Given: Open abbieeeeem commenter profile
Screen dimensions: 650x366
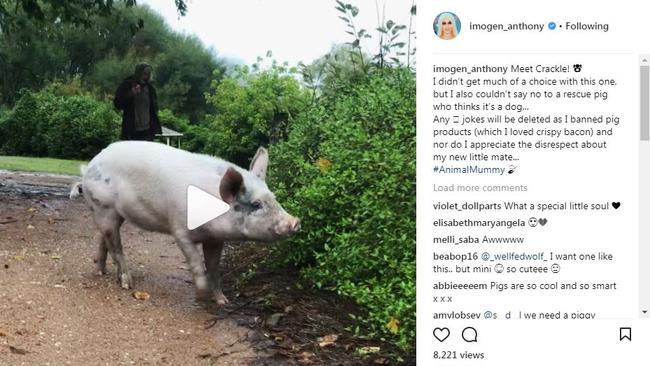Looking at the screenshot, I should point(460,286).
